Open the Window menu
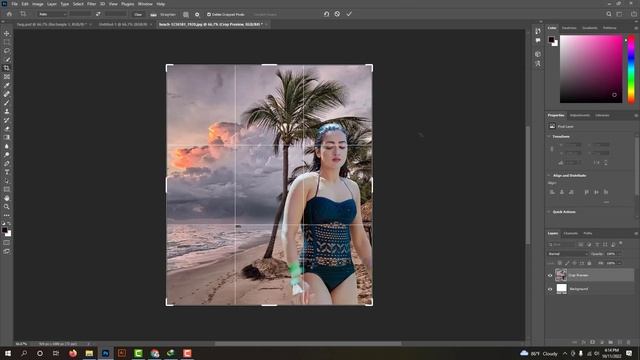640x360 pixels. (145, 4)
